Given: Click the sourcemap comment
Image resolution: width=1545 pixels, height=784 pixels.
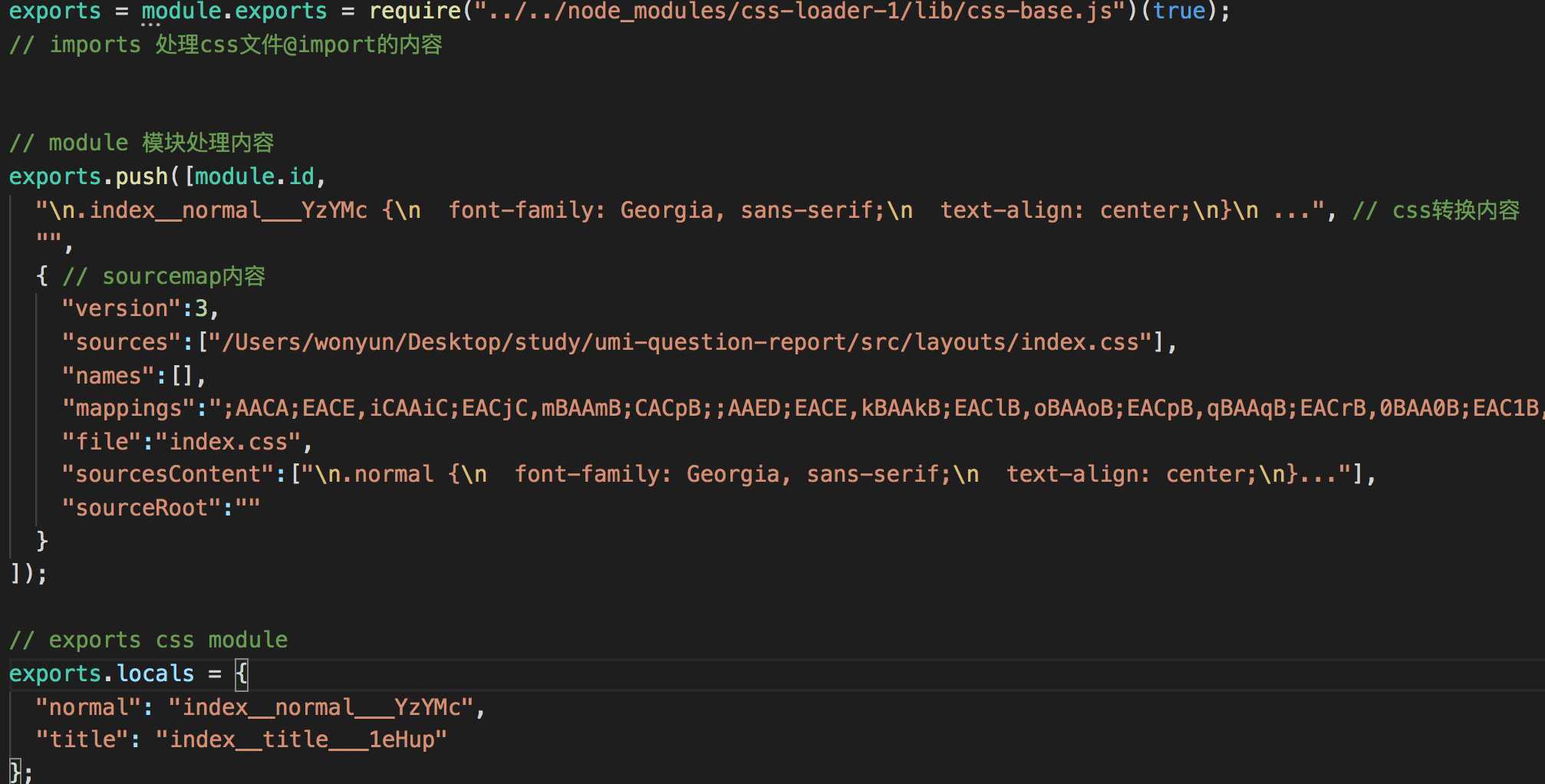Looking at the screenshot, I should pyautogui.click(x=164, y=276).
